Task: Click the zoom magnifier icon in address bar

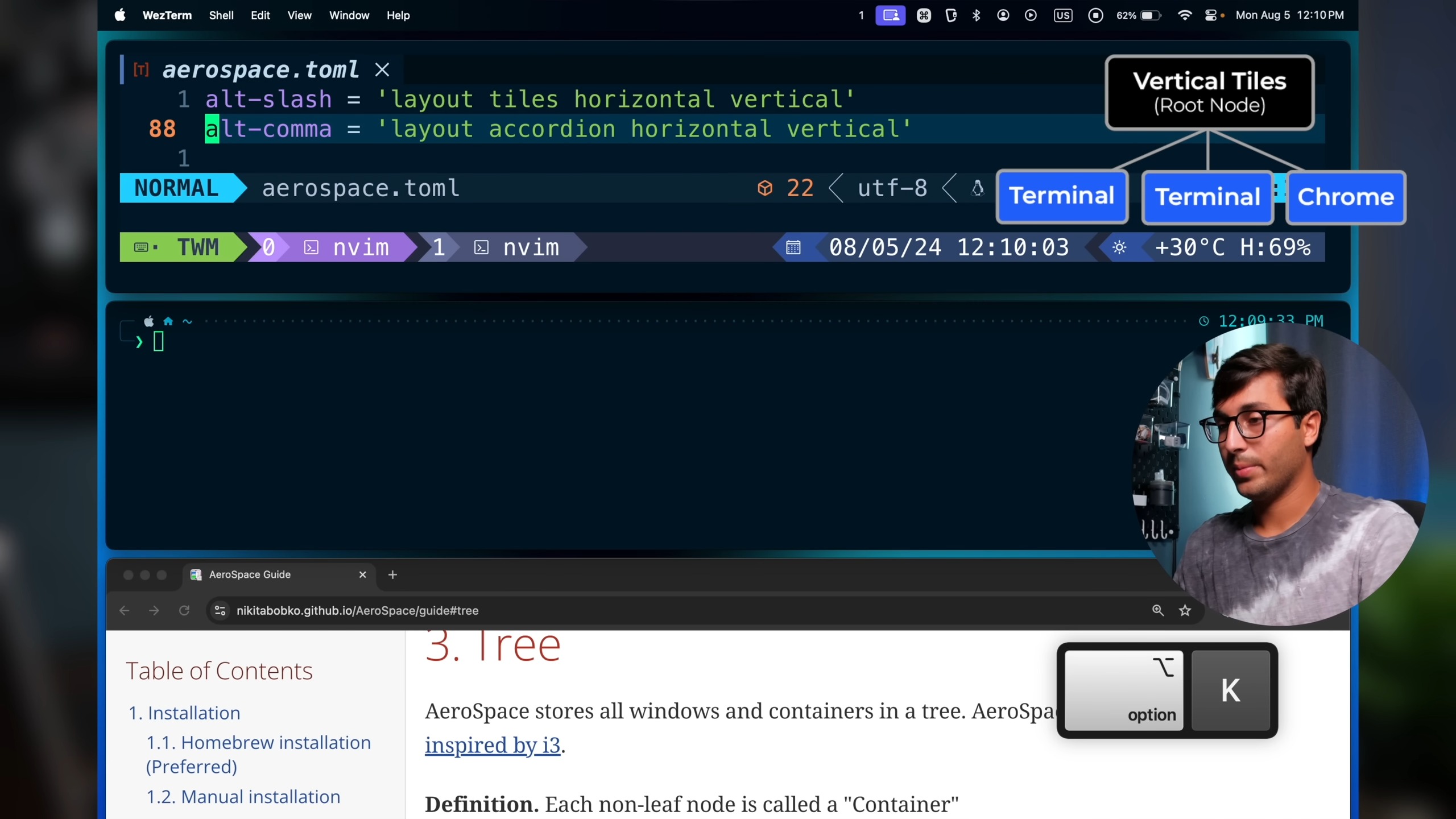Action: pos(1157,610)
